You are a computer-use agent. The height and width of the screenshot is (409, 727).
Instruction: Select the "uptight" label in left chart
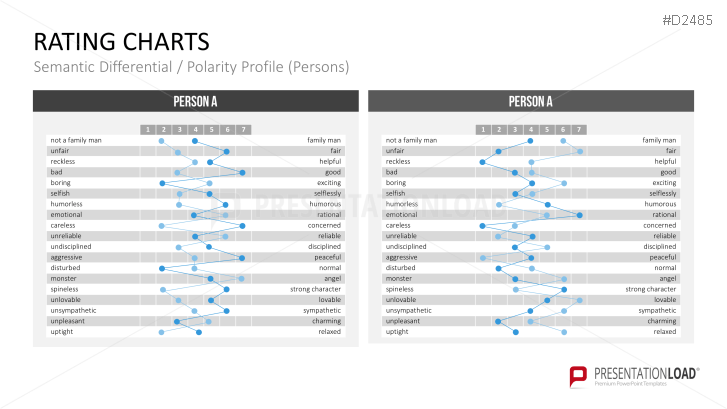61,332
